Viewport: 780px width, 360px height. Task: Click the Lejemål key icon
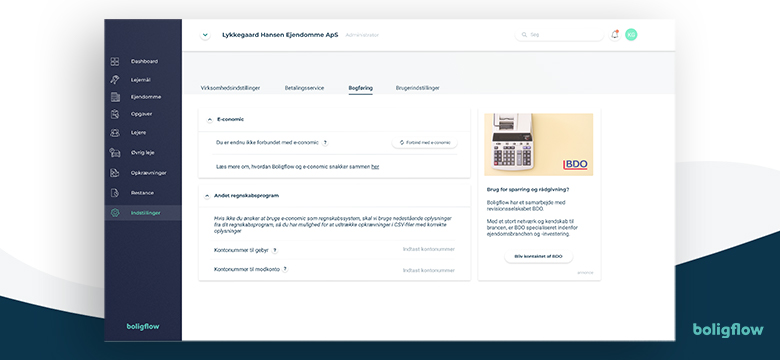tap(115, 80)
